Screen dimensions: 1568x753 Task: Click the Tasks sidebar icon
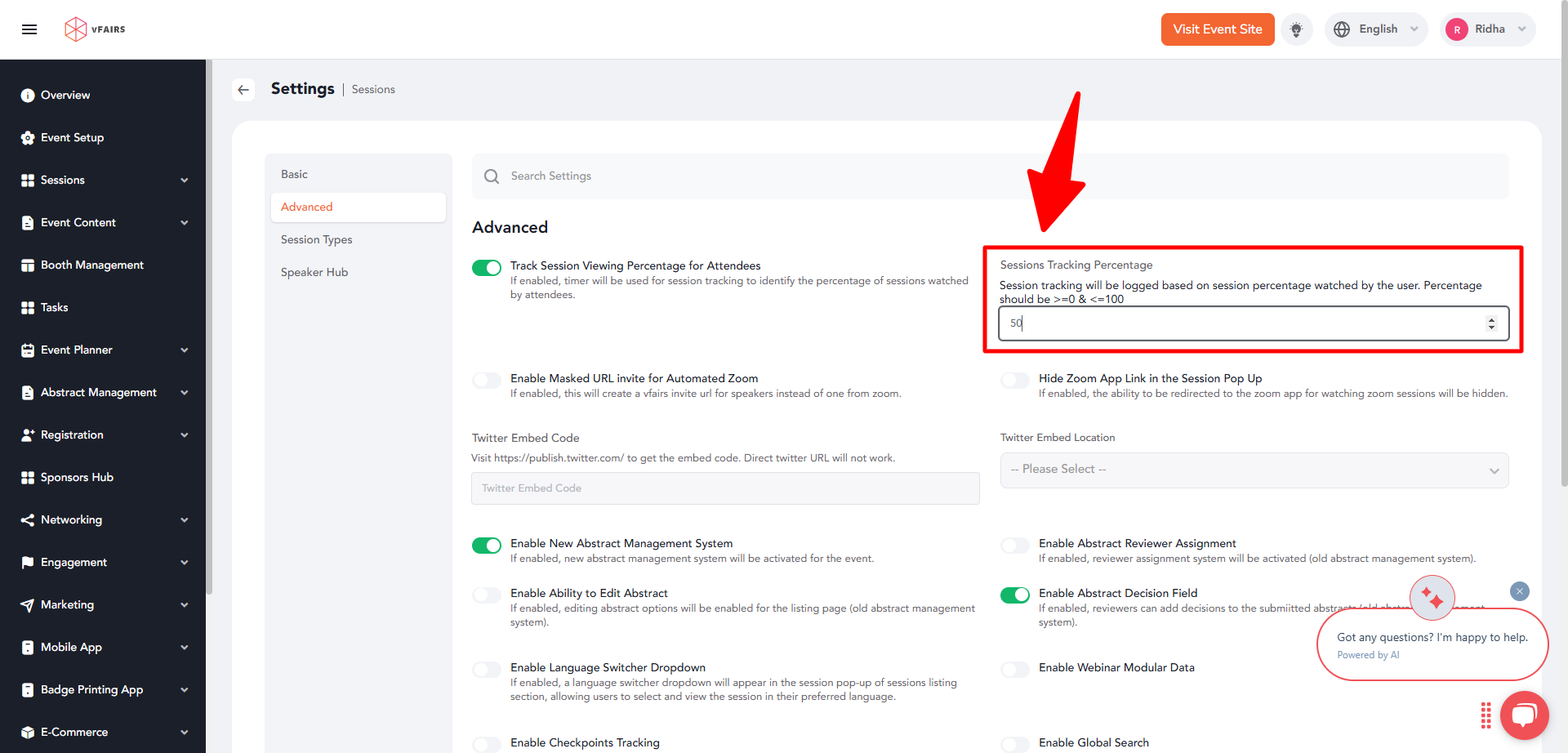pyautogui.click(x=28, y=308)
